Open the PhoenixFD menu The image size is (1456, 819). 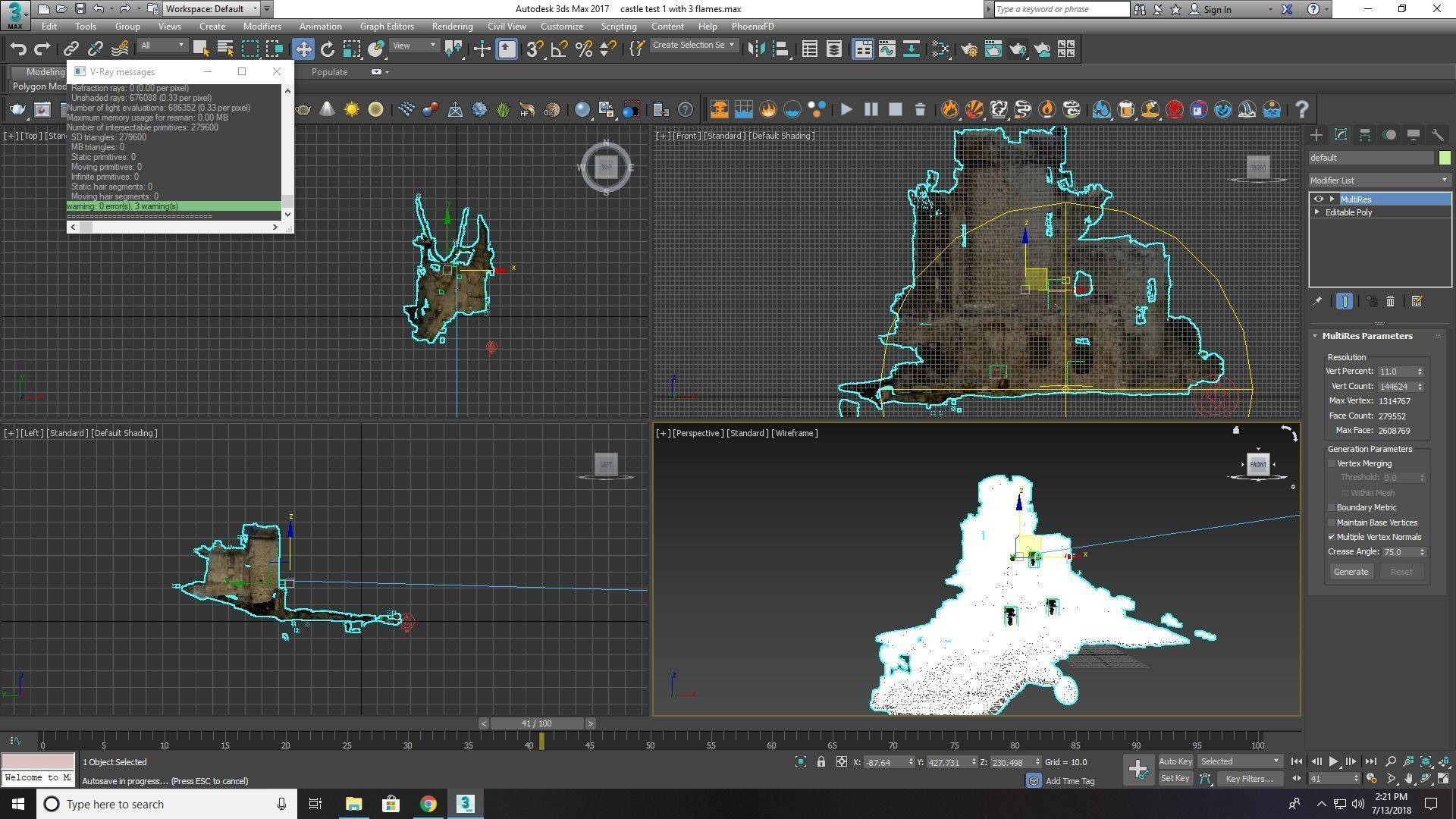pyautogui.click(x=752, y=27)
